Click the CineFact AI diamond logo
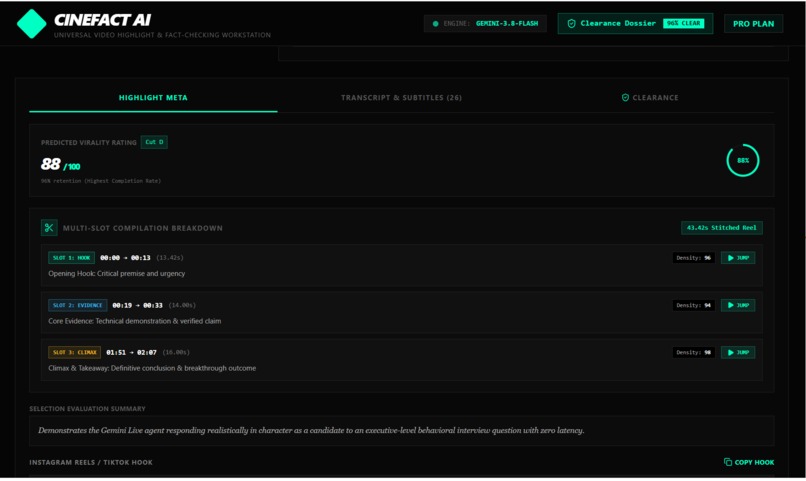 (x=31, y=24)
